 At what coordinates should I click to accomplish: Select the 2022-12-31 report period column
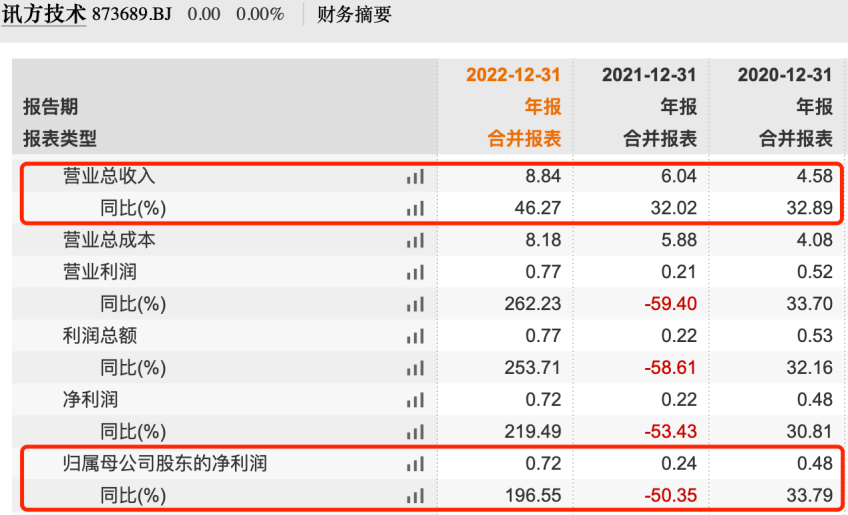coord(513,75)
